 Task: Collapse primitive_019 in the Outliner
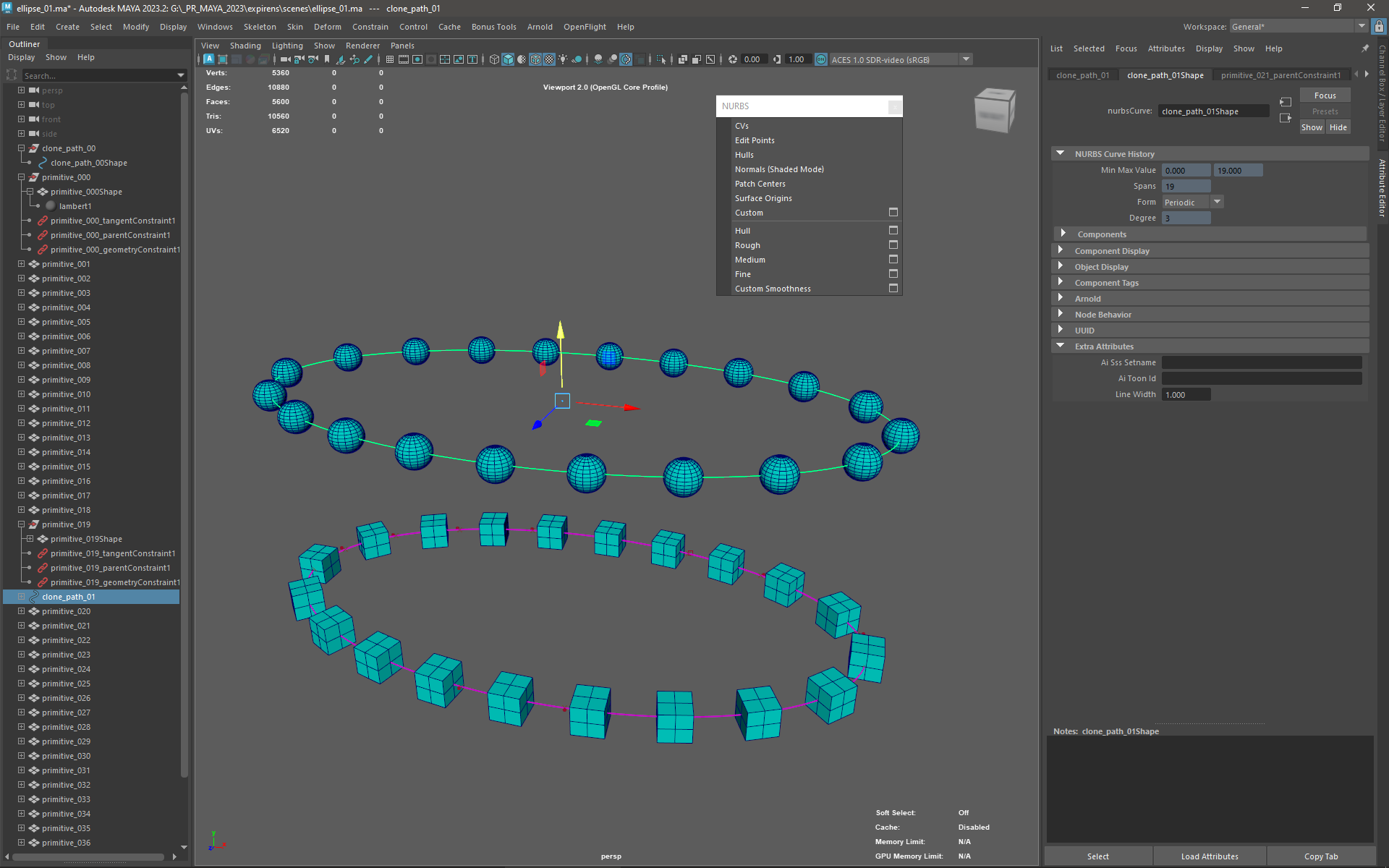click(21, 524)
